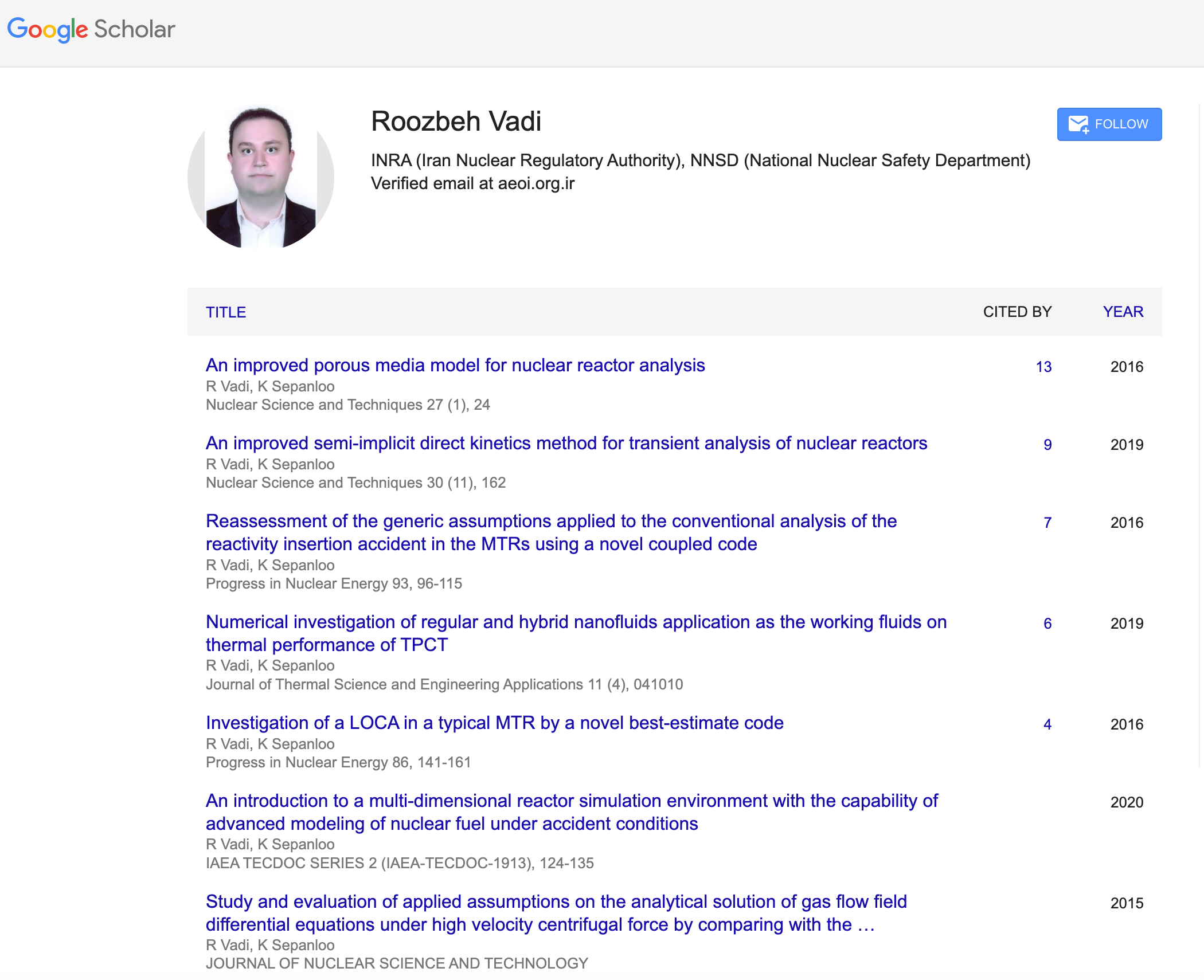The height and width of the screenshot is (980, 1204).
Task: Show the 9 citations of the kinetics paper
Action: click(x=1047, y=445)
